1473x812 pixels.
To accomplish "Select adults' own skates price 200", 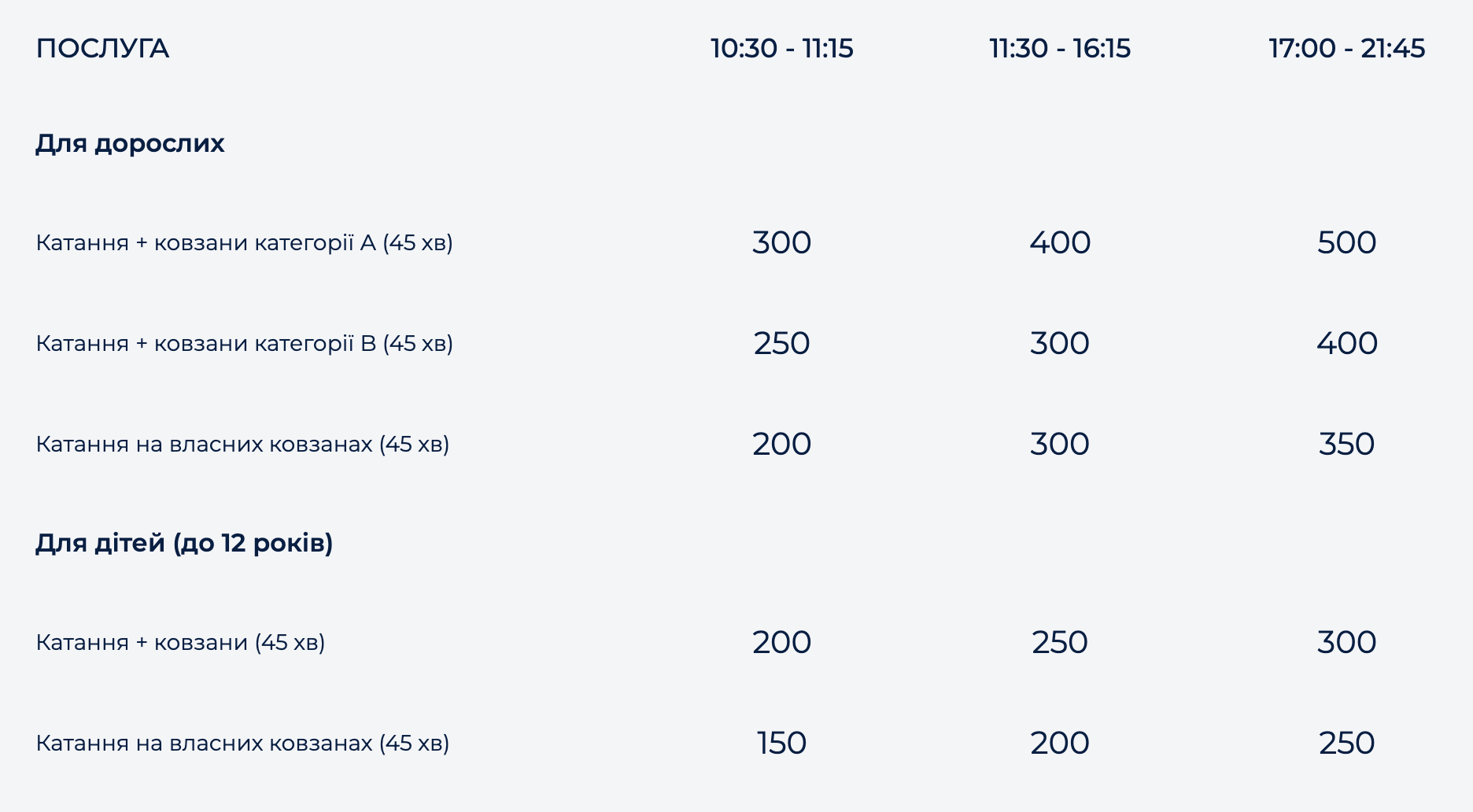I will pyautogui.click(x=781, y=444).
